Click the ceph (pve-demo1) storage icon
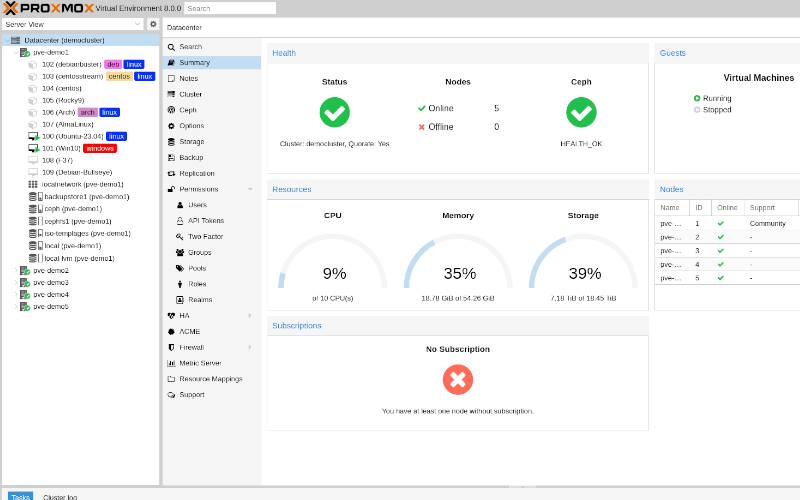 35,209
